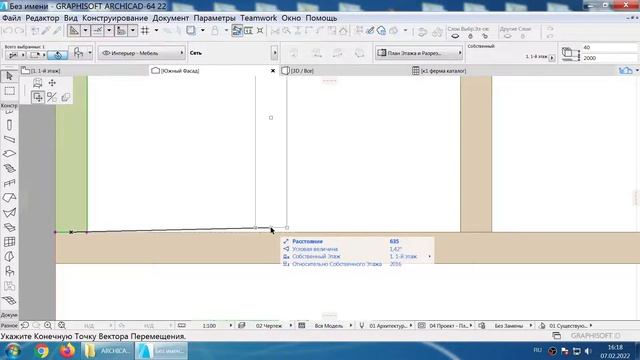Open Google Chrome from the taskbar
This screenshot has width=640, height=360.
pyautogui.click(x=42, y=351)
